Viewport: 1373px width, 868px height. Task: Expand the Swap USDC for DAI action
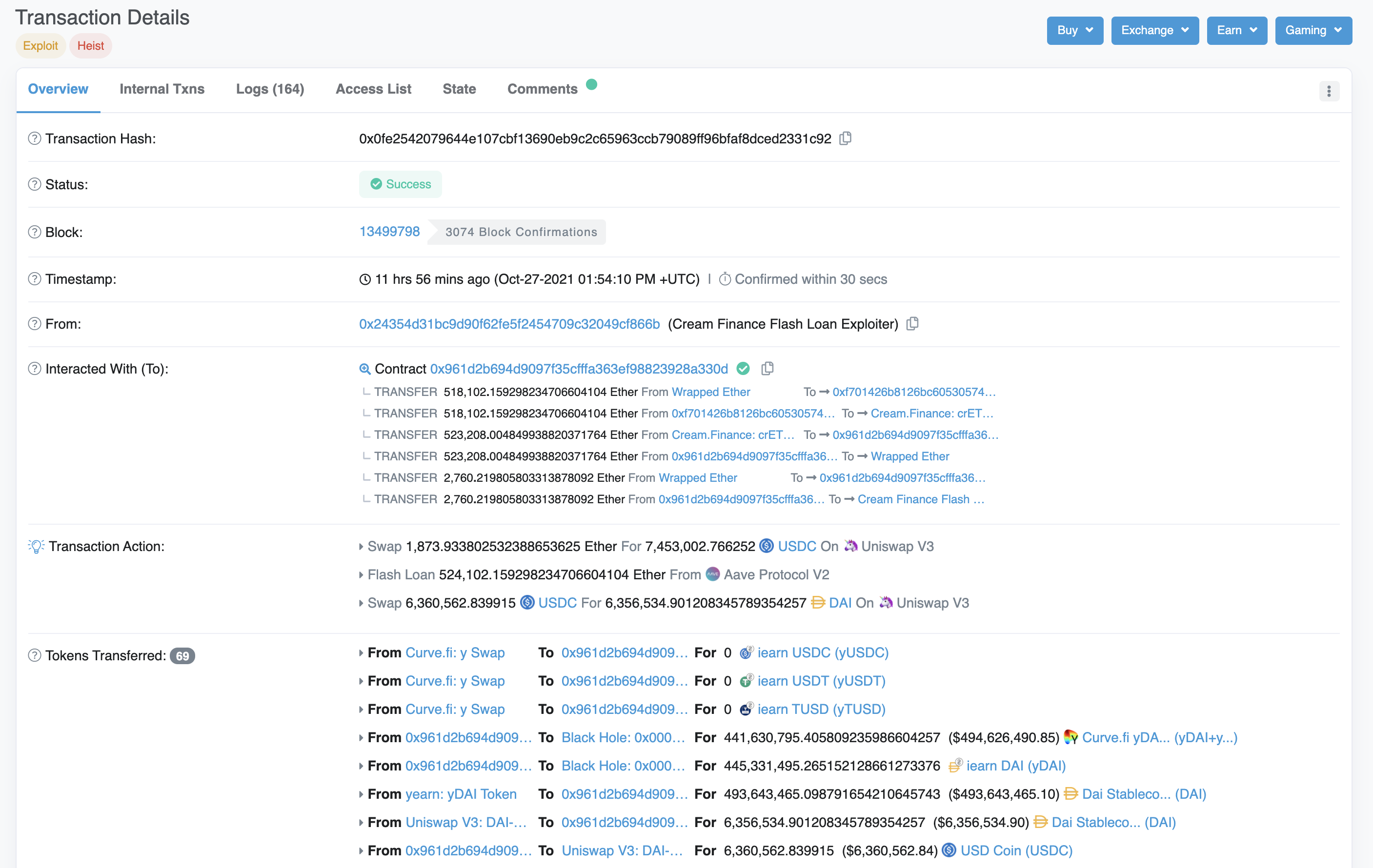click(x=361, y=603)
